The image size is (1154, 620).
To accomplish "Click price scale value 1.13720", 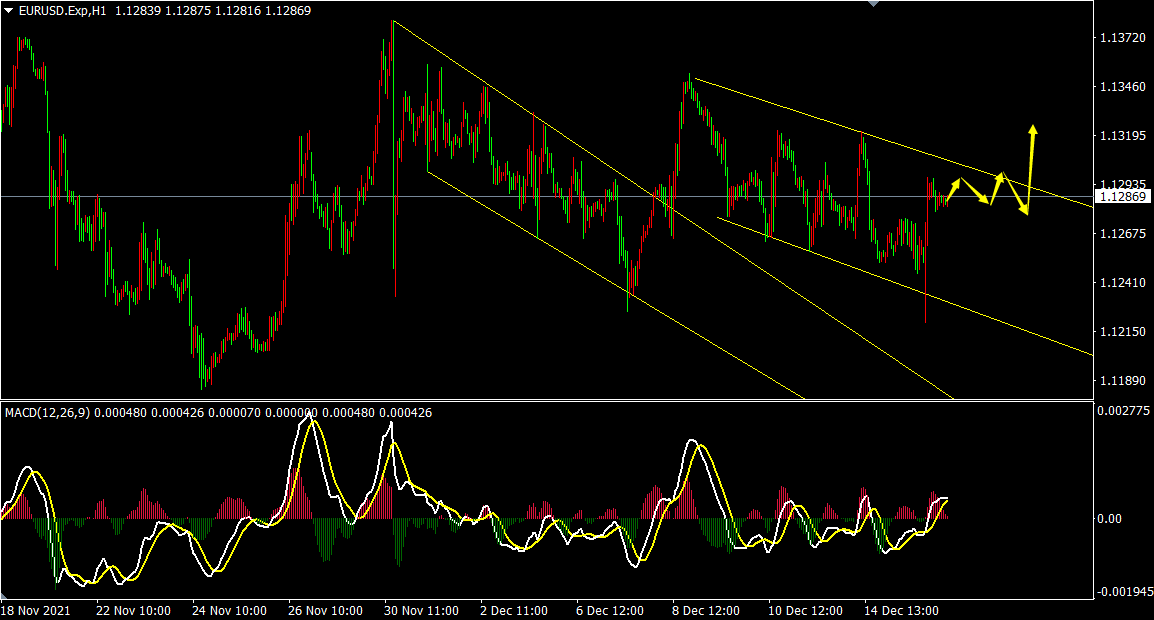I will point(1122,38).
